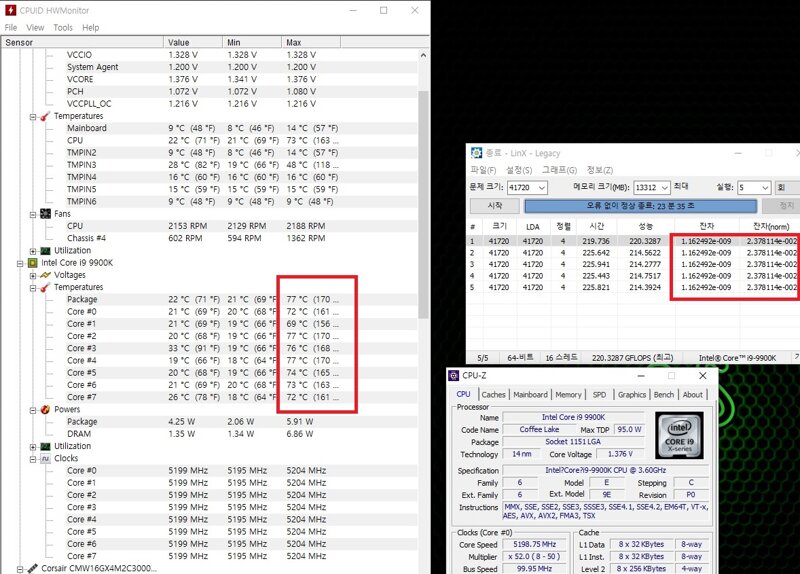The width and height of the screenshot is (800, 574).
Task: Click the CPU-Z window app icon
Action: coord(454,376)
